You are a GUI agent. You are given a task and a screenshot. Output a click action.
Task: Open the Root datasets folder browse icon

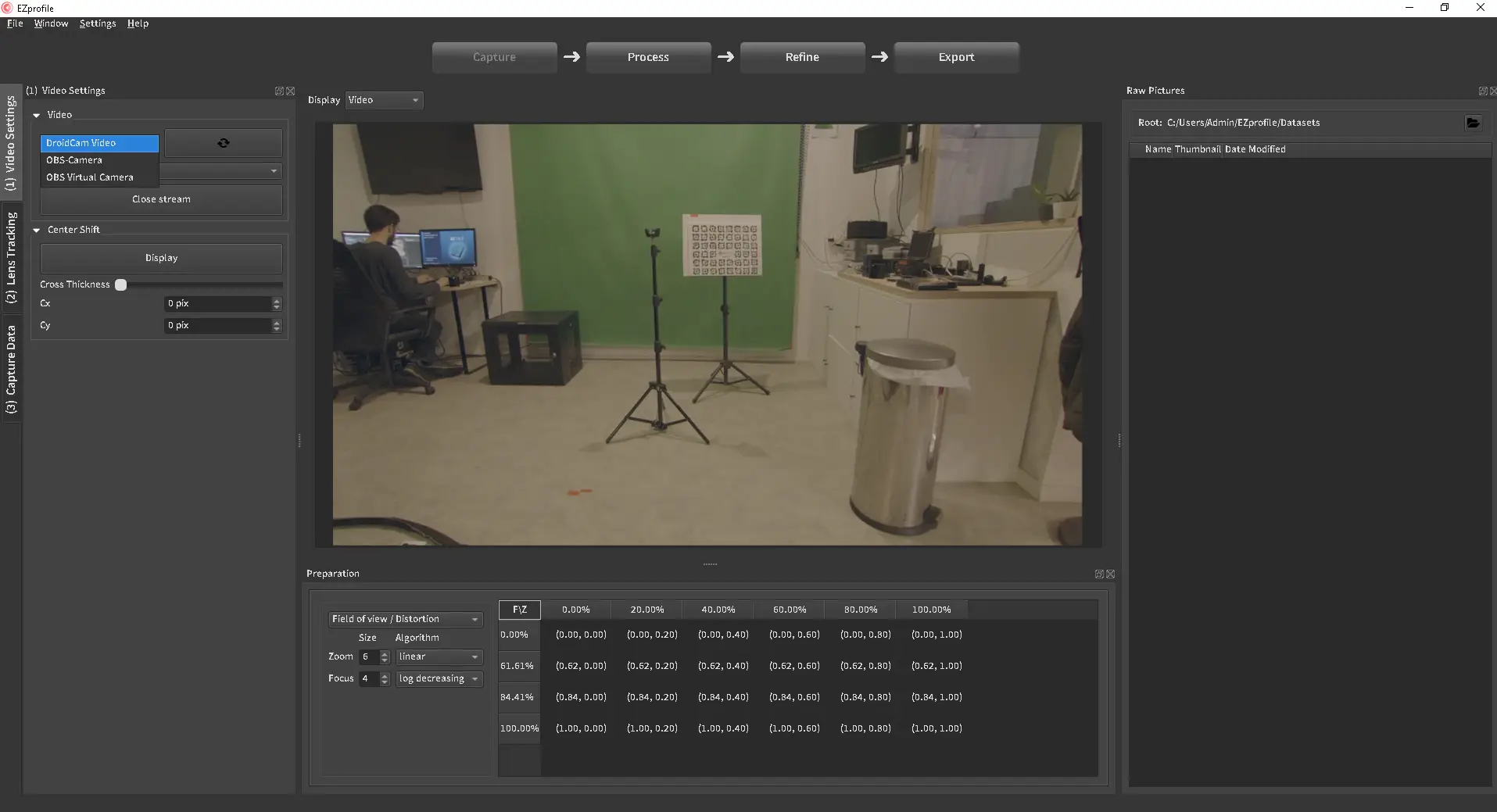1473,123
